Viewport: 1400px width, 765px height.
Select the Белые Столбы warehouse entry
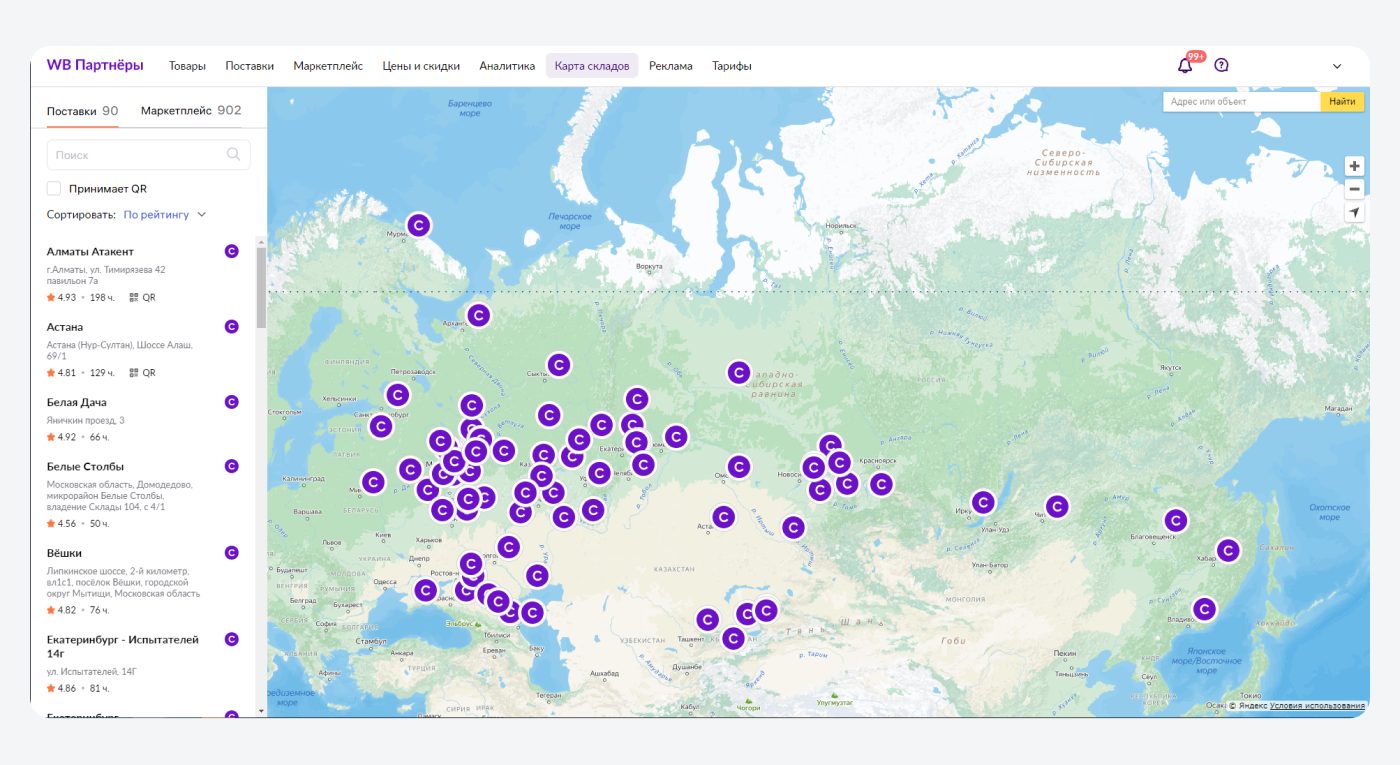point(143,495)
